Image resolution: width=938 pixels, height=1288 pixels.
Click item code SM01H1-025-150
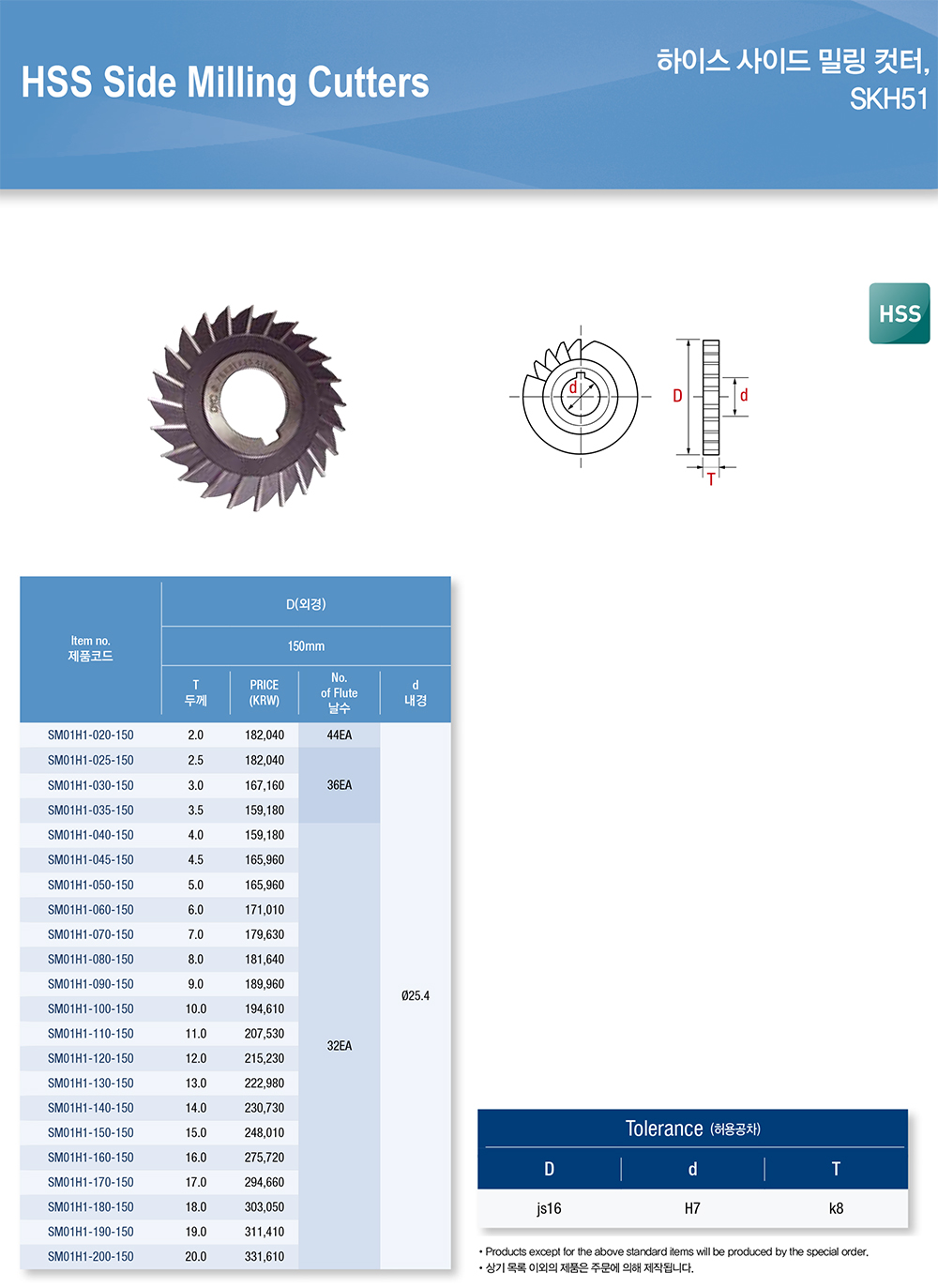[x=90, y=761]
